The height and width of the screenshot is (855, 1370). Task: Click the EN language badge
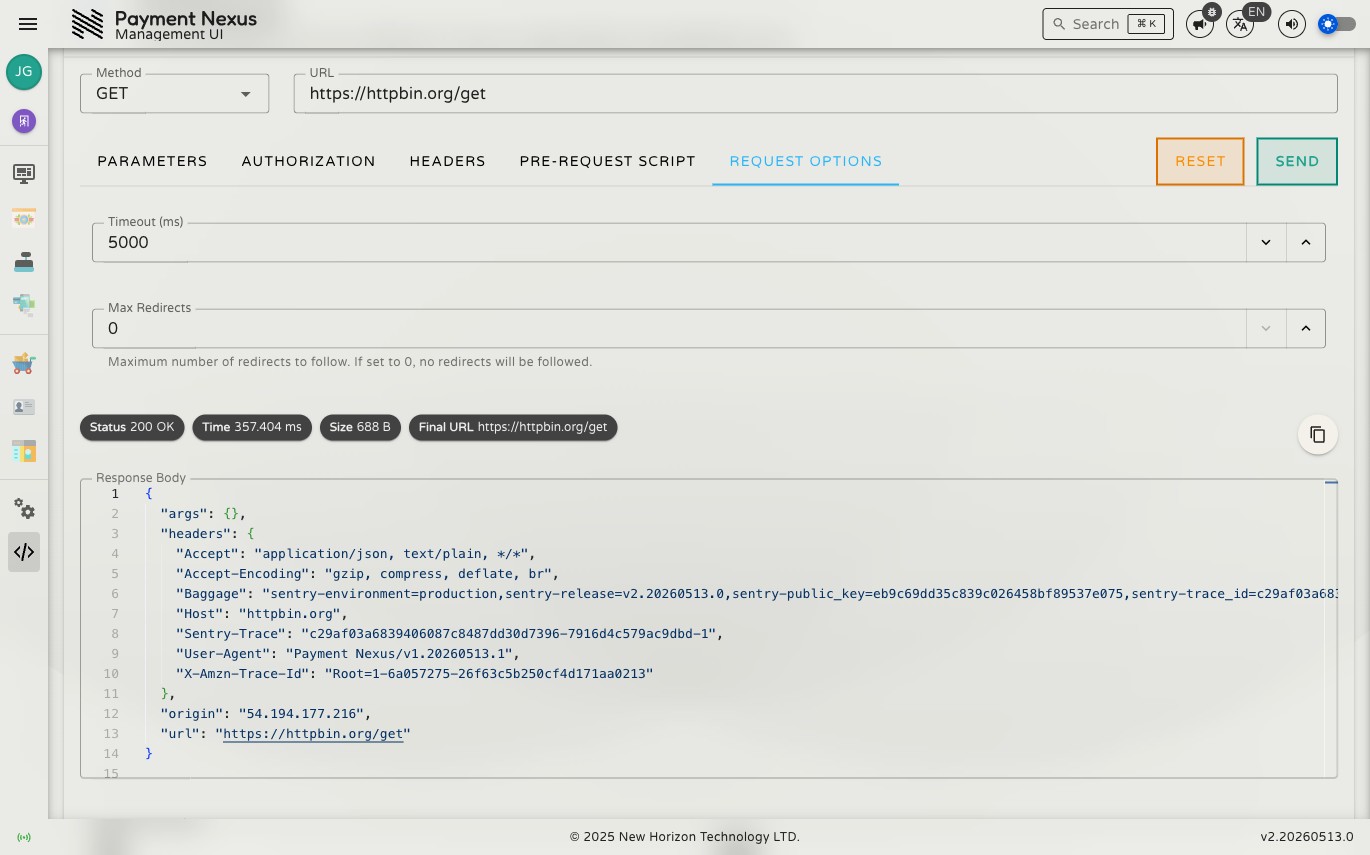[x=1256, y=12]
